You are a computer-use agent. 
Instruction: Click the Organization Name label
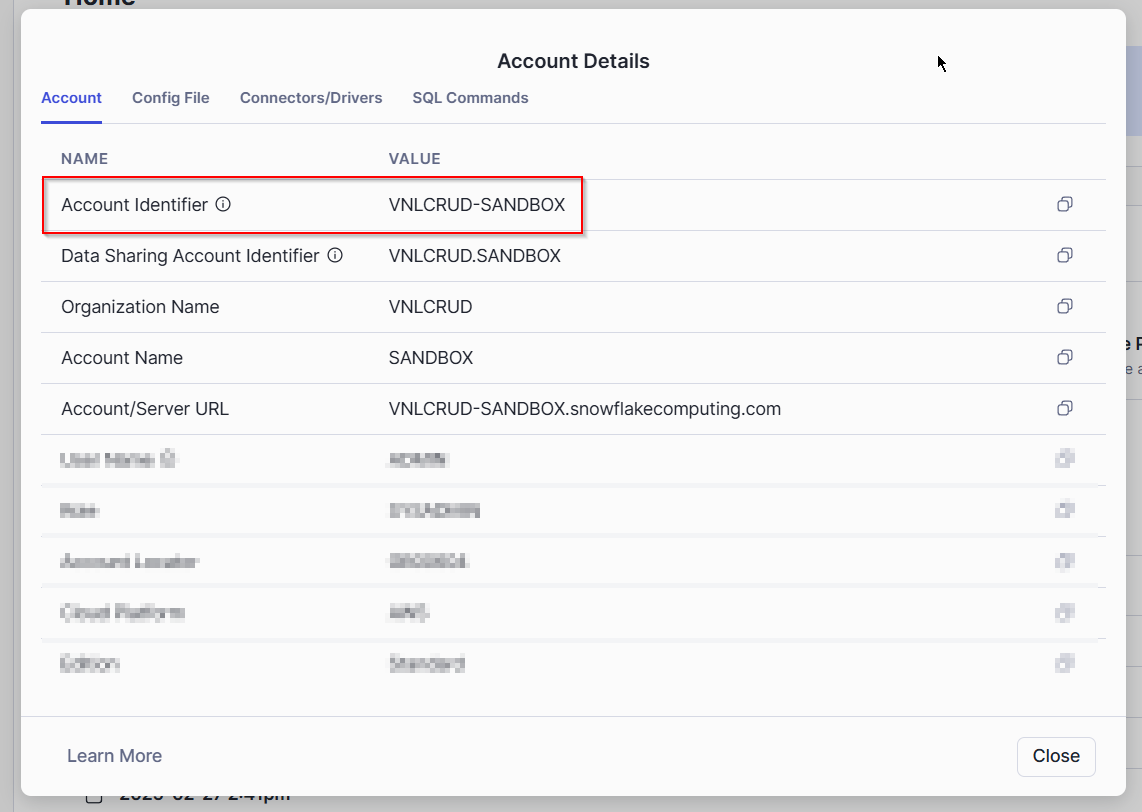click(140, 307)
